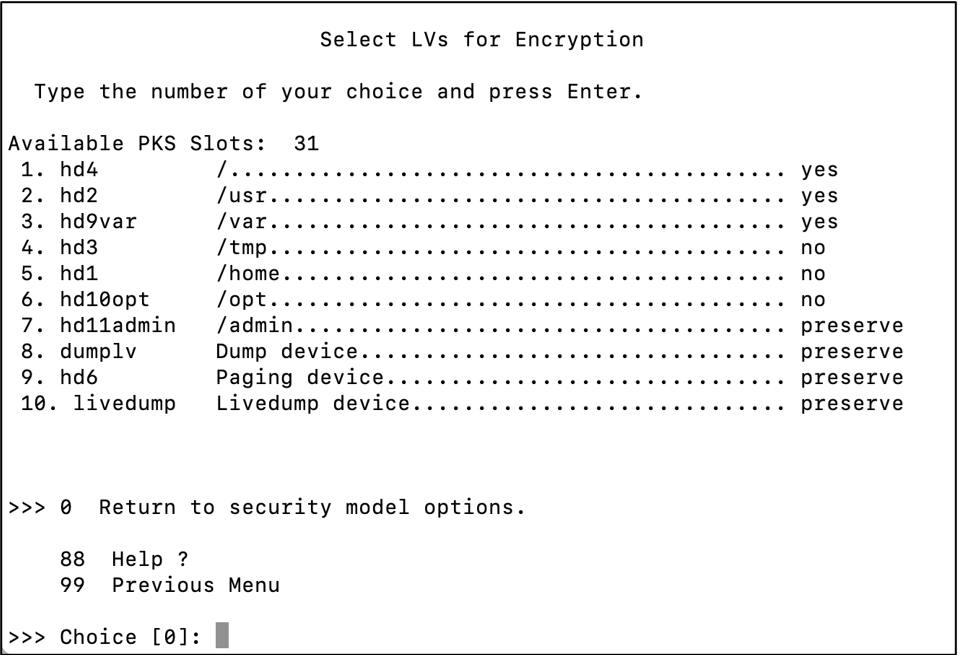Click 'preserve' value for /admin
The width and height of the screenshot is (962, 659).
pos(852,326)
